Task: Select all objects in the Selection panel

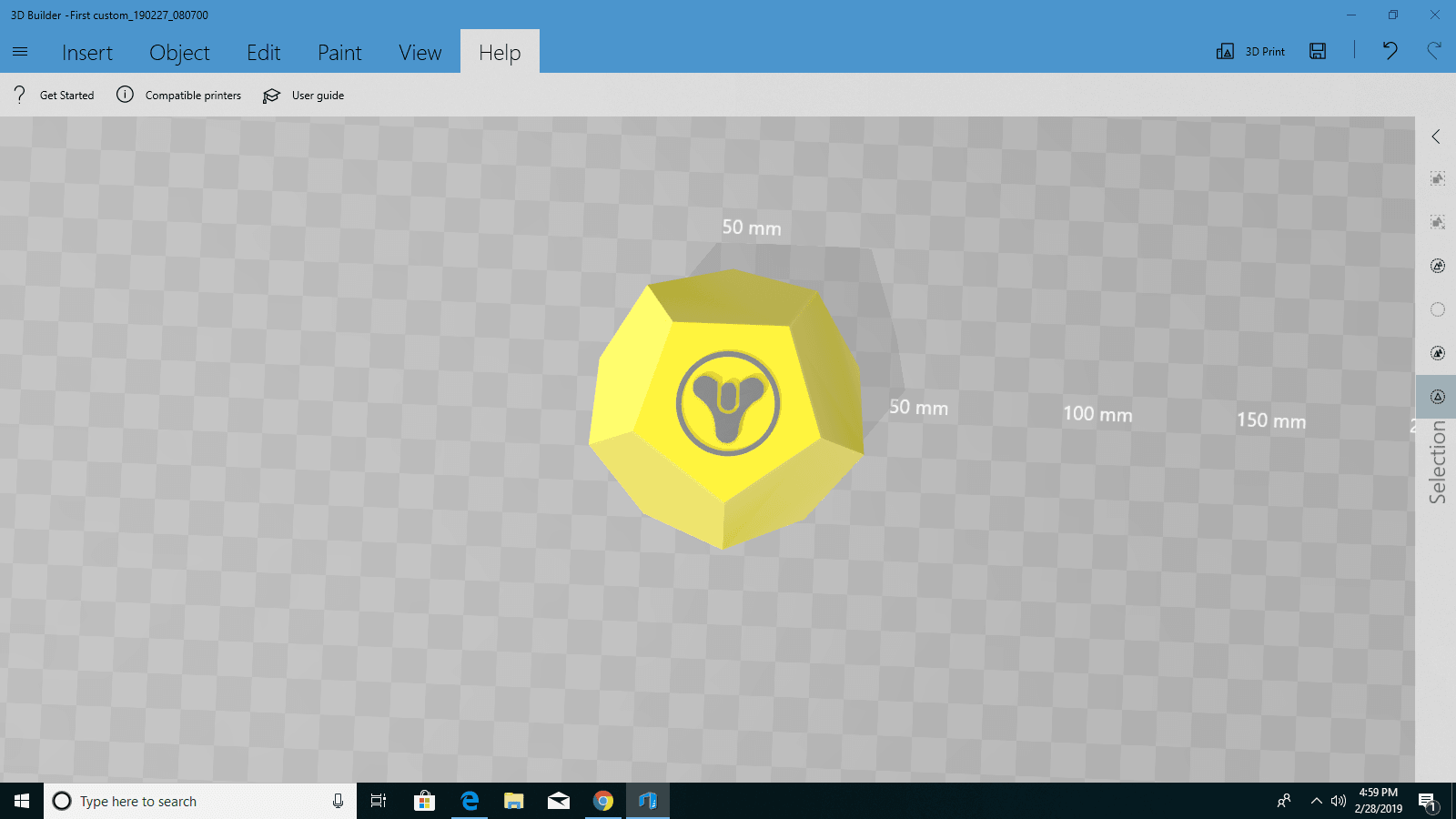Action: [x=1437, y=179]
